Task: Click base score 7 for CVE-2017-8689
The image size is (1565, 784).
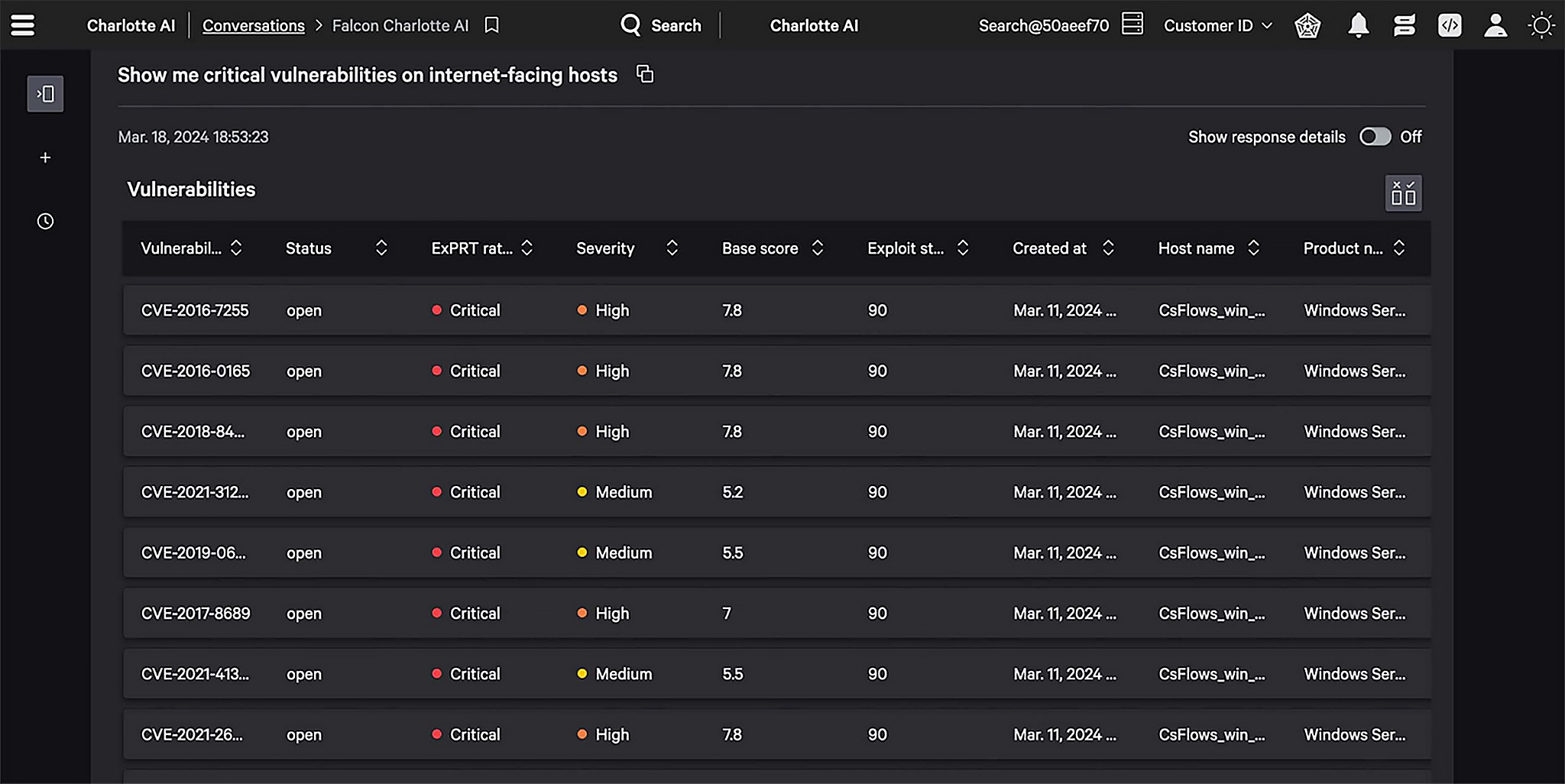Action: [727, 614]
